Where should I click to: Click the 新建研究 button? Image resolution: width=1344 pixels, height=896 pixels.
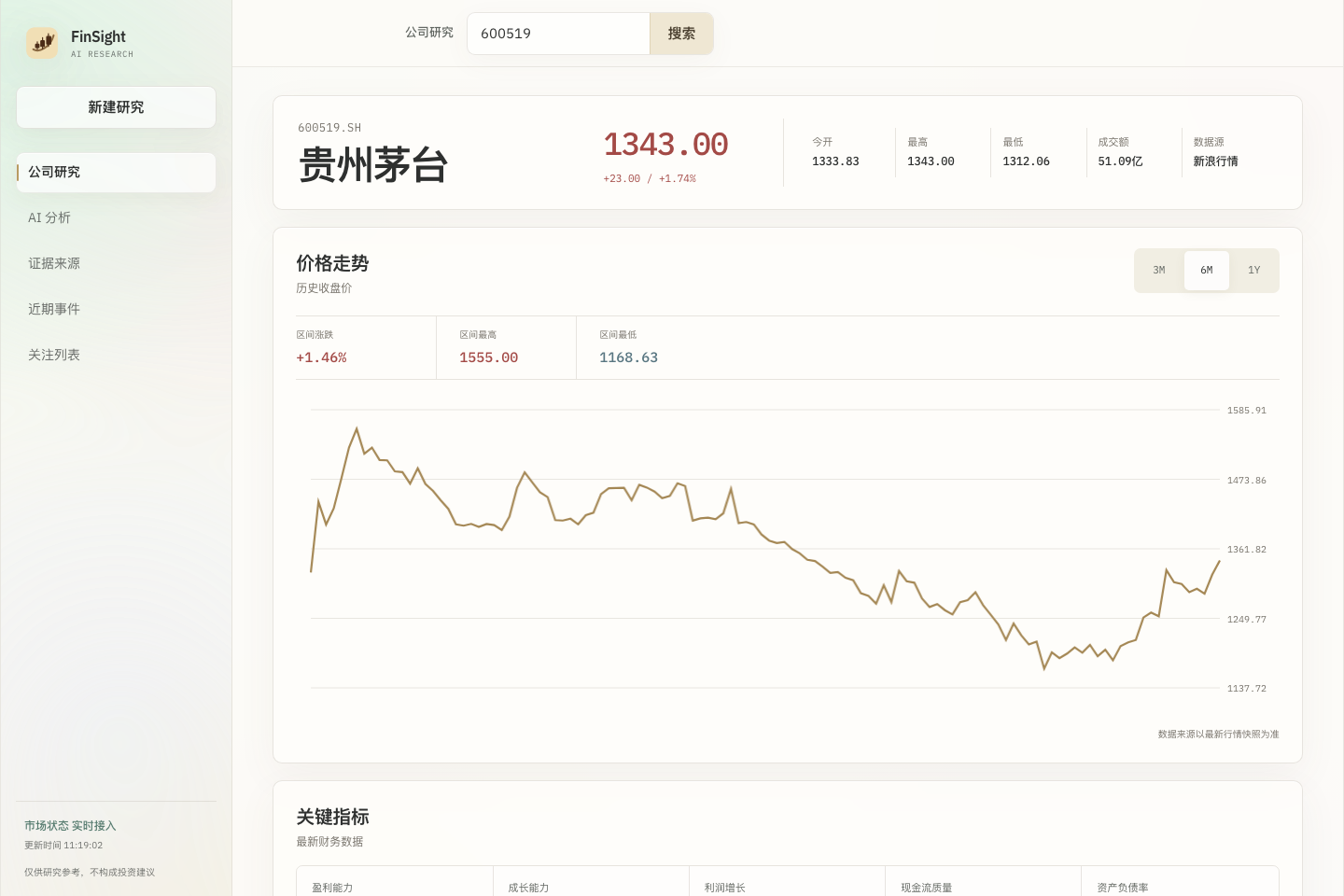116,107
